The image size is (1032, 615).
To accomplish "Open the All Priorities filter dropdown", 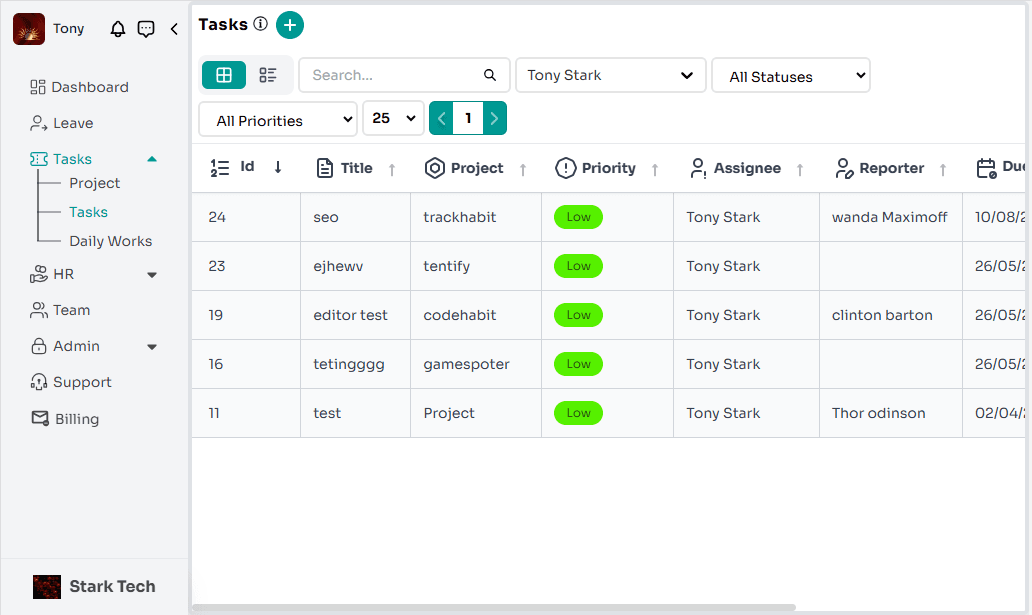I will [x=277, y=119].
